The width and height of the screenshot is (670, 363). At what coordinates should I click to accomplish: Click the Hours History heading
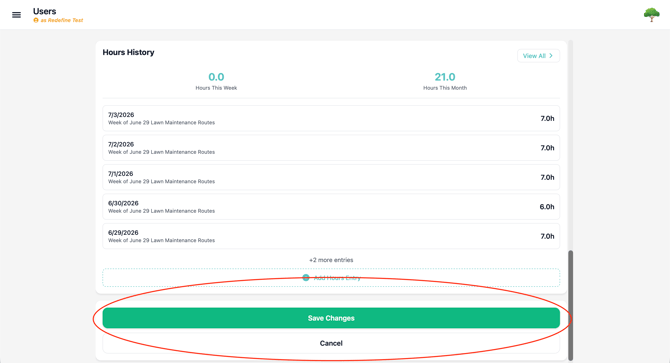point(128,52)
